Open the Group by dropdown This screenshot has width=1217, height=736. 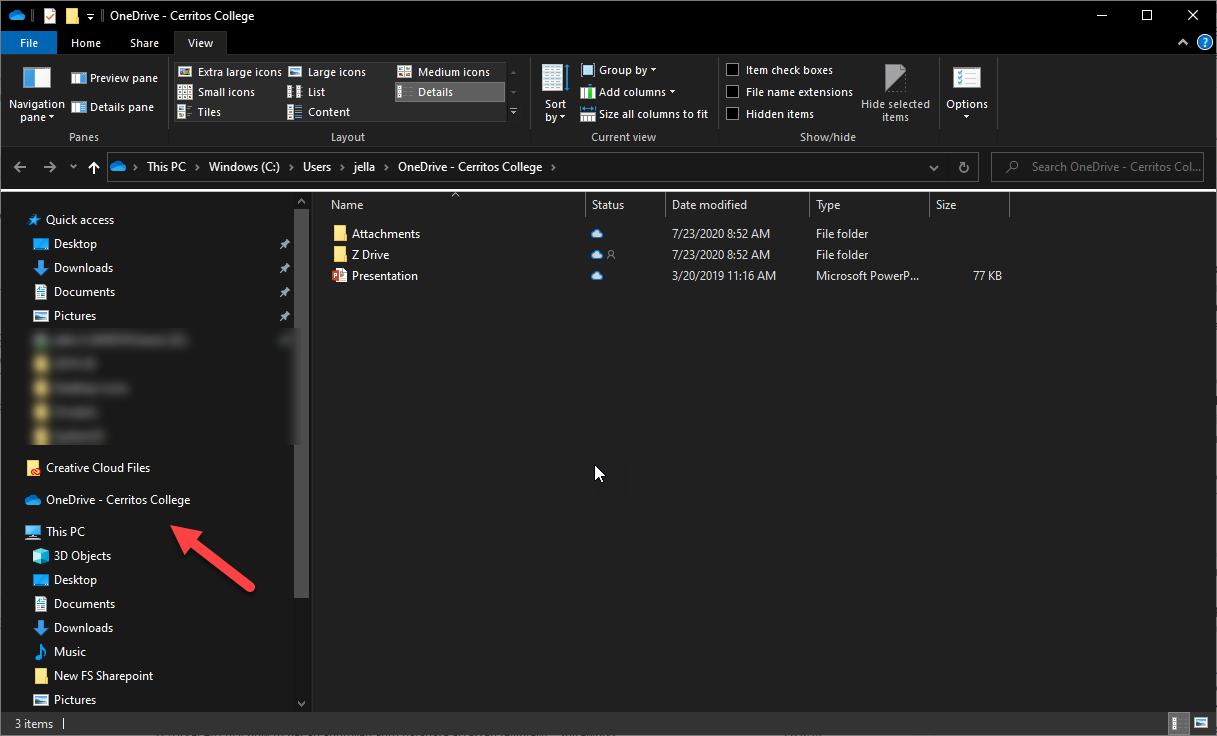click(619, 70)
